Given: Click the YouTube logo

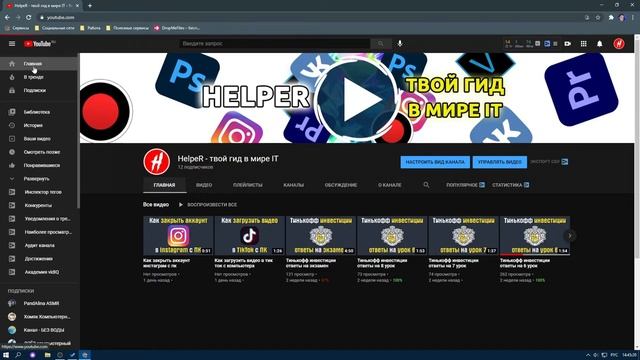Looking at the screenshot, I should tap(39, 44).
